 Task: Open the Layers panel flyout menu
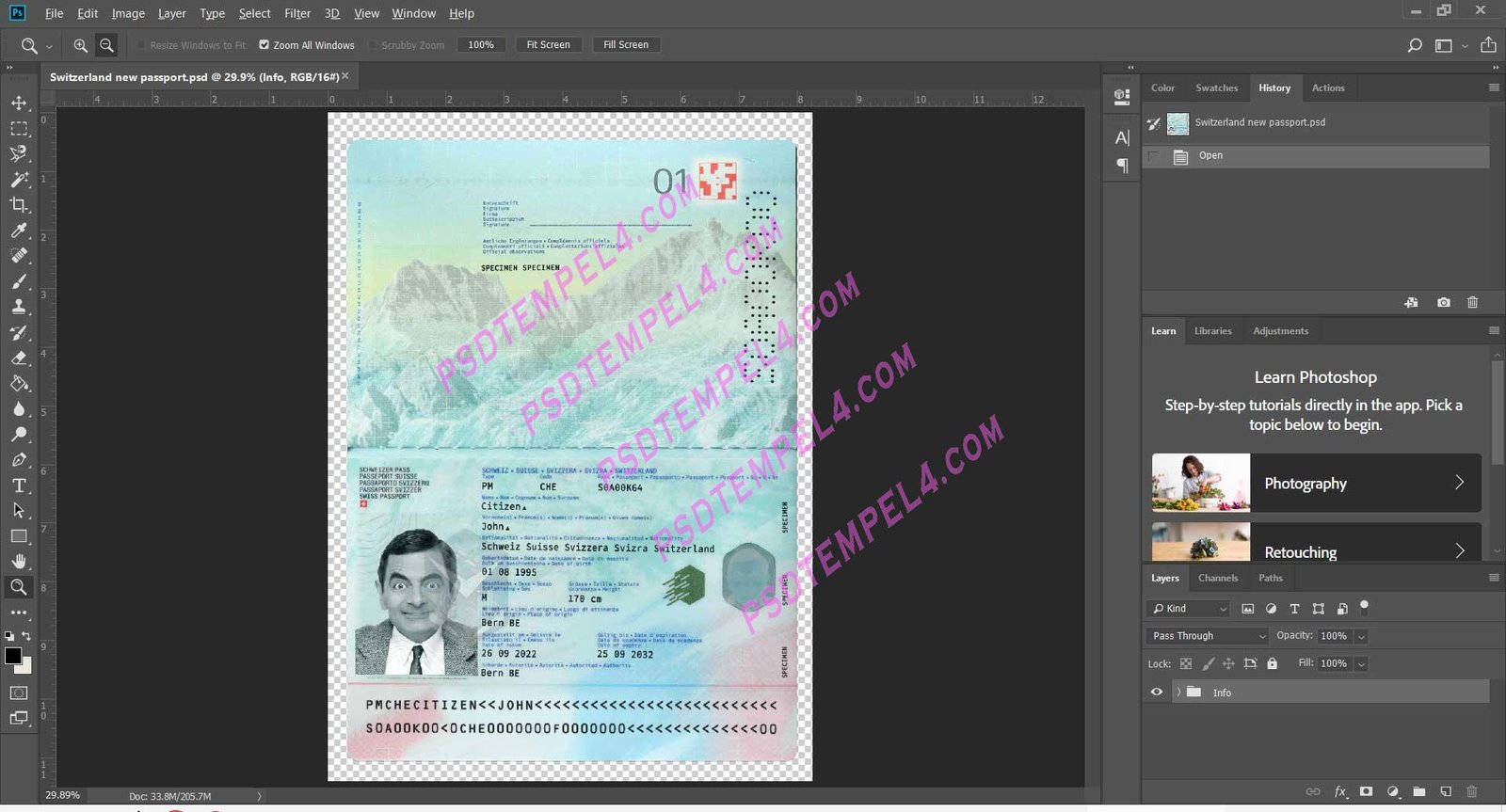coord(1494,578)
